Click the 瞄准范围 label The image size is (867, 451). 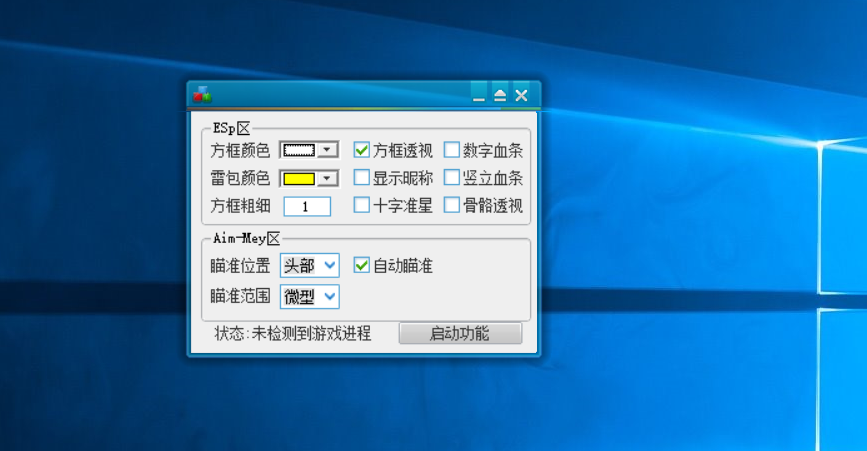240,296
